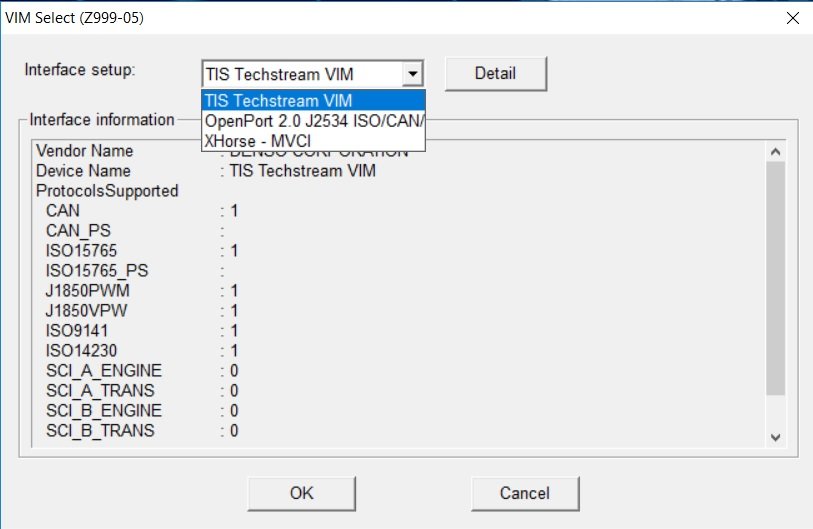Viewport: 813px width, 529px height.
Task: Click the ISO14230 row label
Action: pos(81,351)
